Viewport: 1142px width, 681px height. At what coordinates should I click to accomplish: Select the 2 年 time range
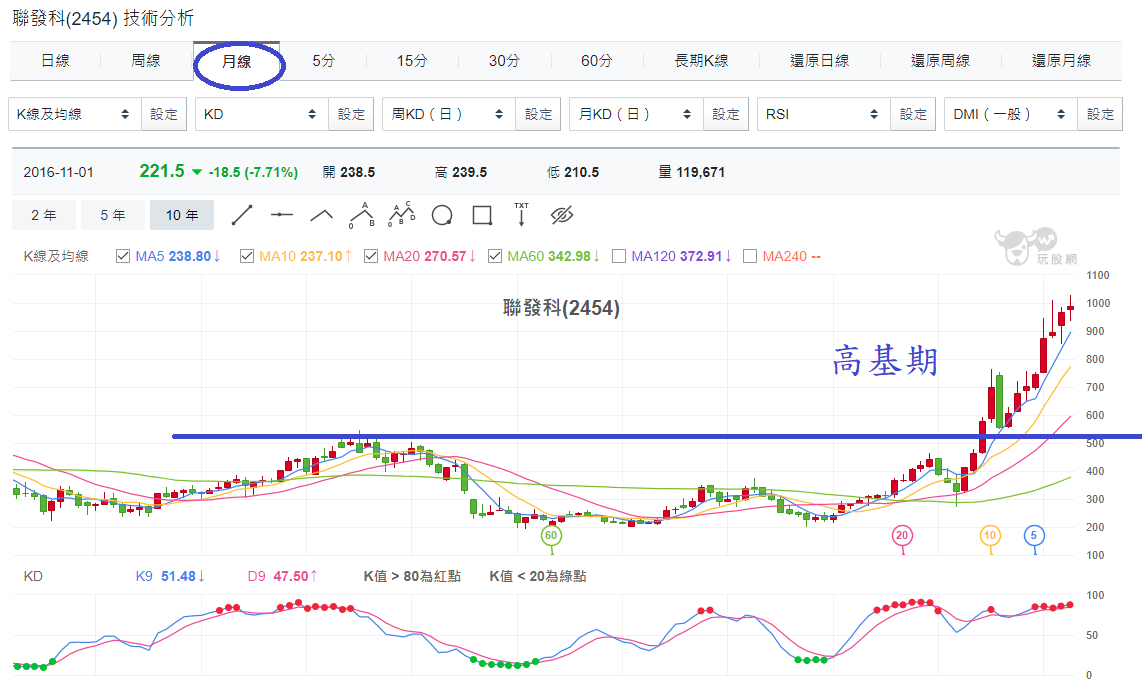click(44, 215)
